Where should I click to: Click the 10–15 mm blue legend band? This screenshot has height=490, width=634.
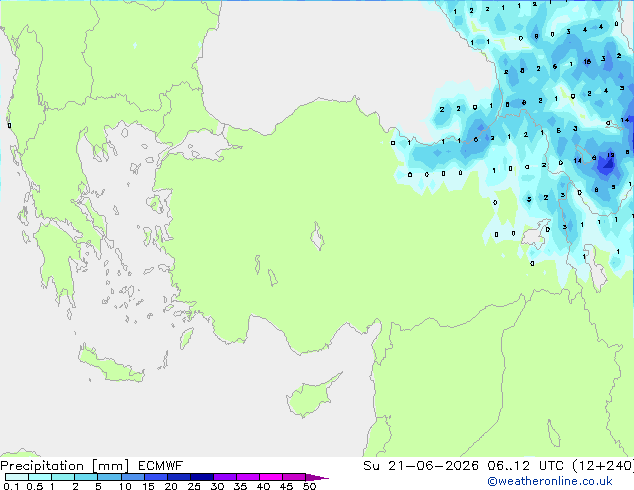(x=132, y=477)
